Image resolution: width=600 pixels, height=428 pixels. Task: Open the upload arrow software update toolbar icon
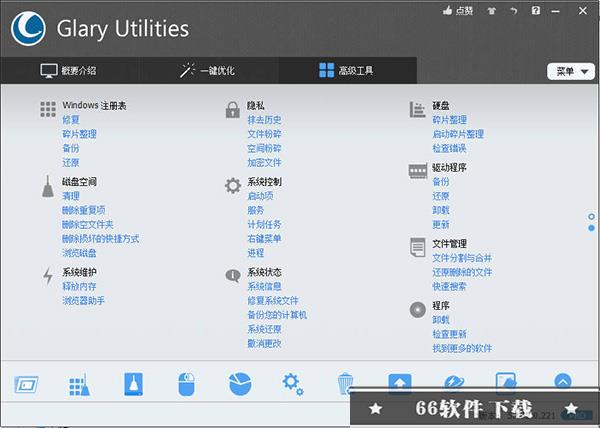point(400,382)
